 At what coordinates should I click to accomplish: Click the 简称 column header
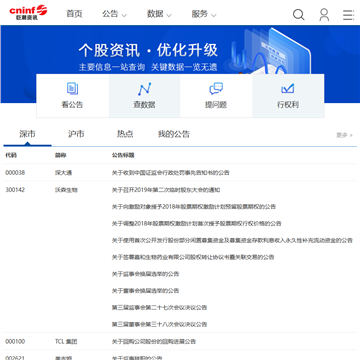point(61,155)
